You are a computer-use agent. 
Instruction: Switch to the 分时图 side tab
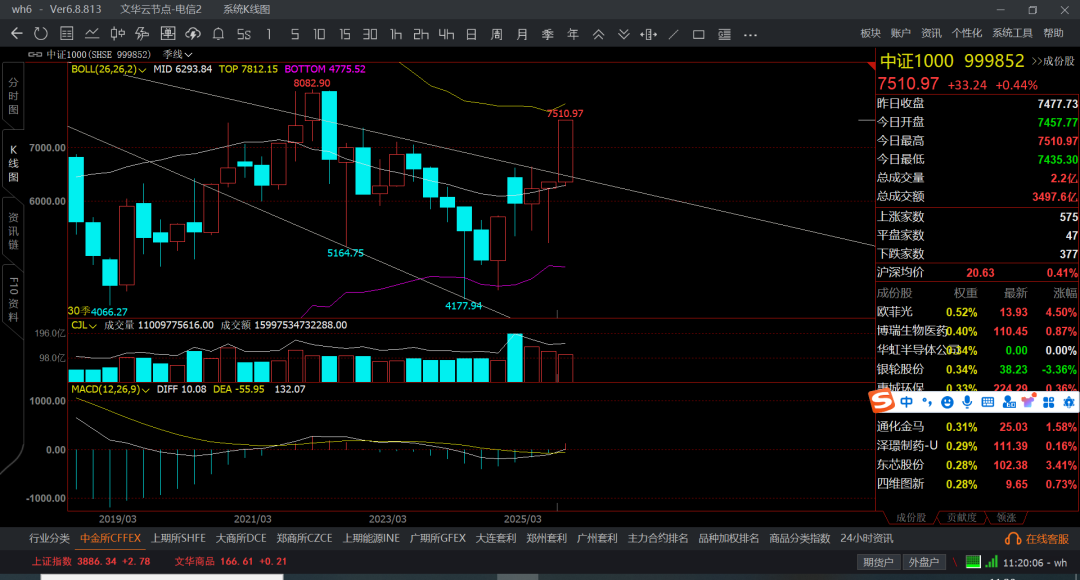pos(13,96)
